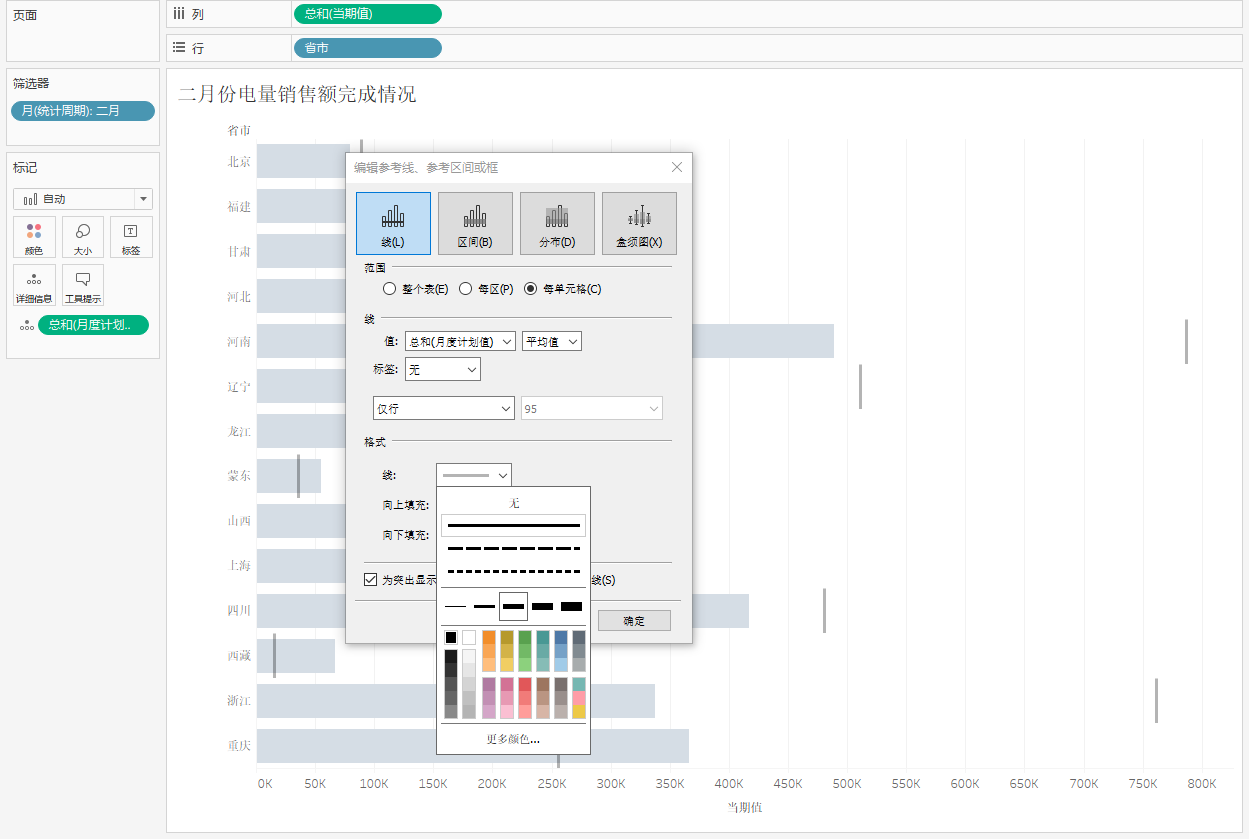Pick the thinnest line width

click(x=455, y=606)
